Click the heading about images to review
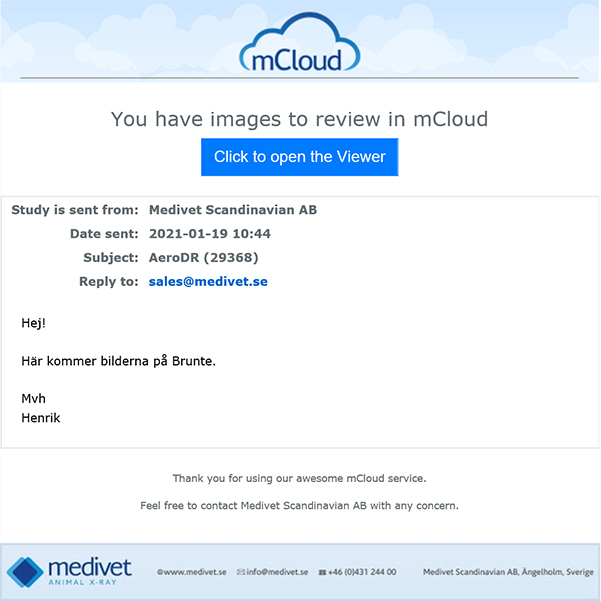 [299, 119]
